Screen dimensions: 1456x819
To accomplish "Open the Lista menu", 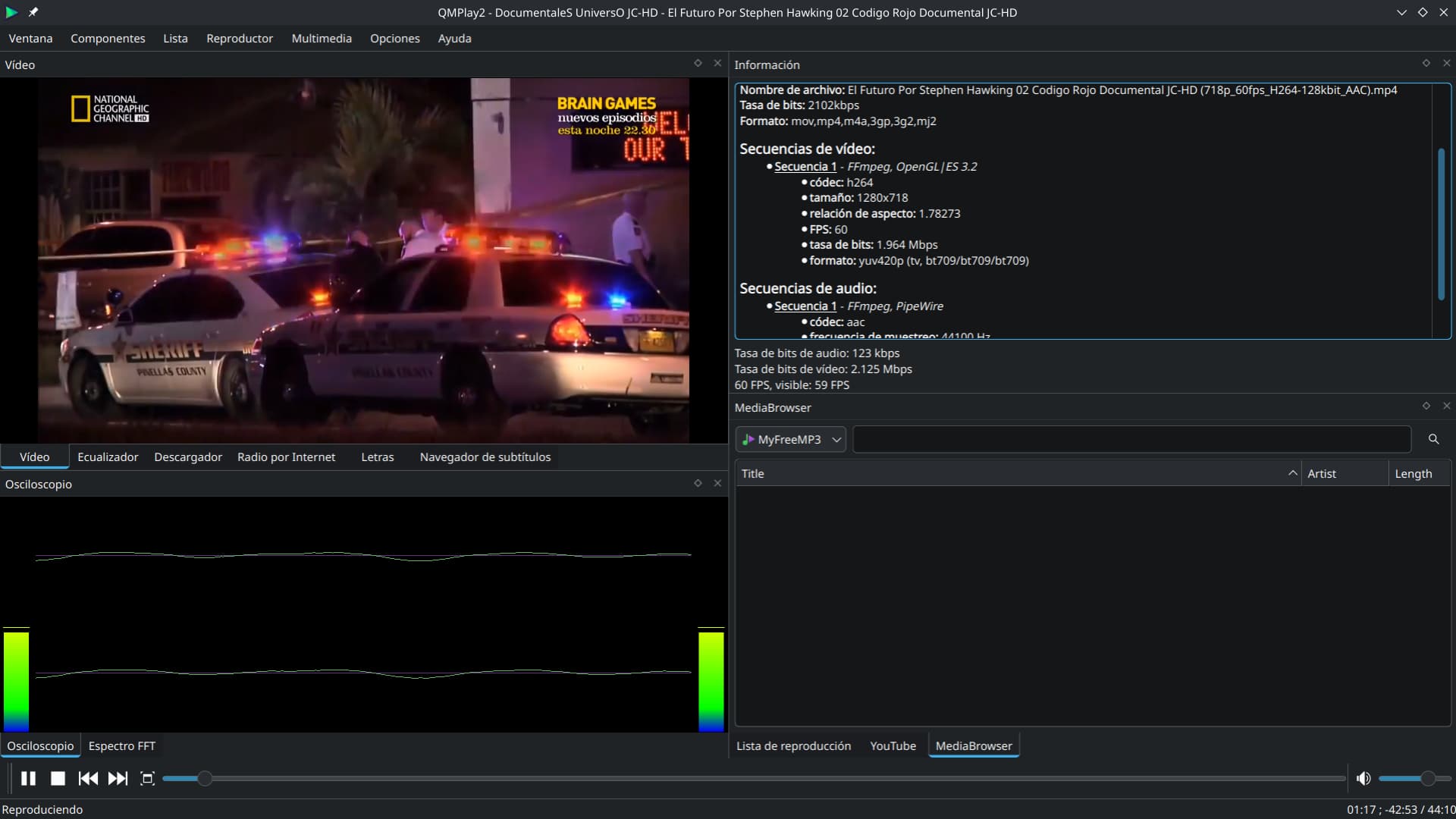I will pos(175,38).
